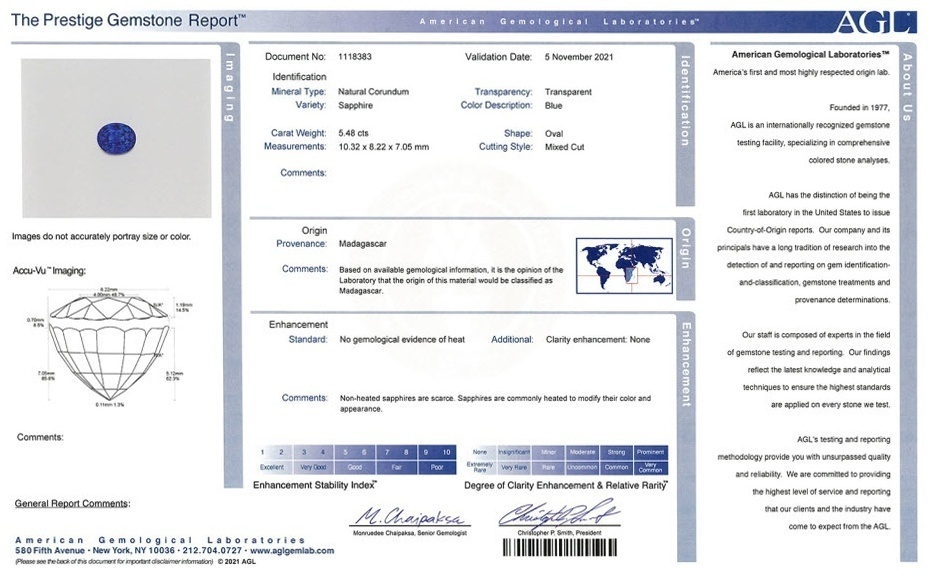Select the None clarity enhancement cell
Viewport: 937px width, 578px height.
tap(481, 452)
